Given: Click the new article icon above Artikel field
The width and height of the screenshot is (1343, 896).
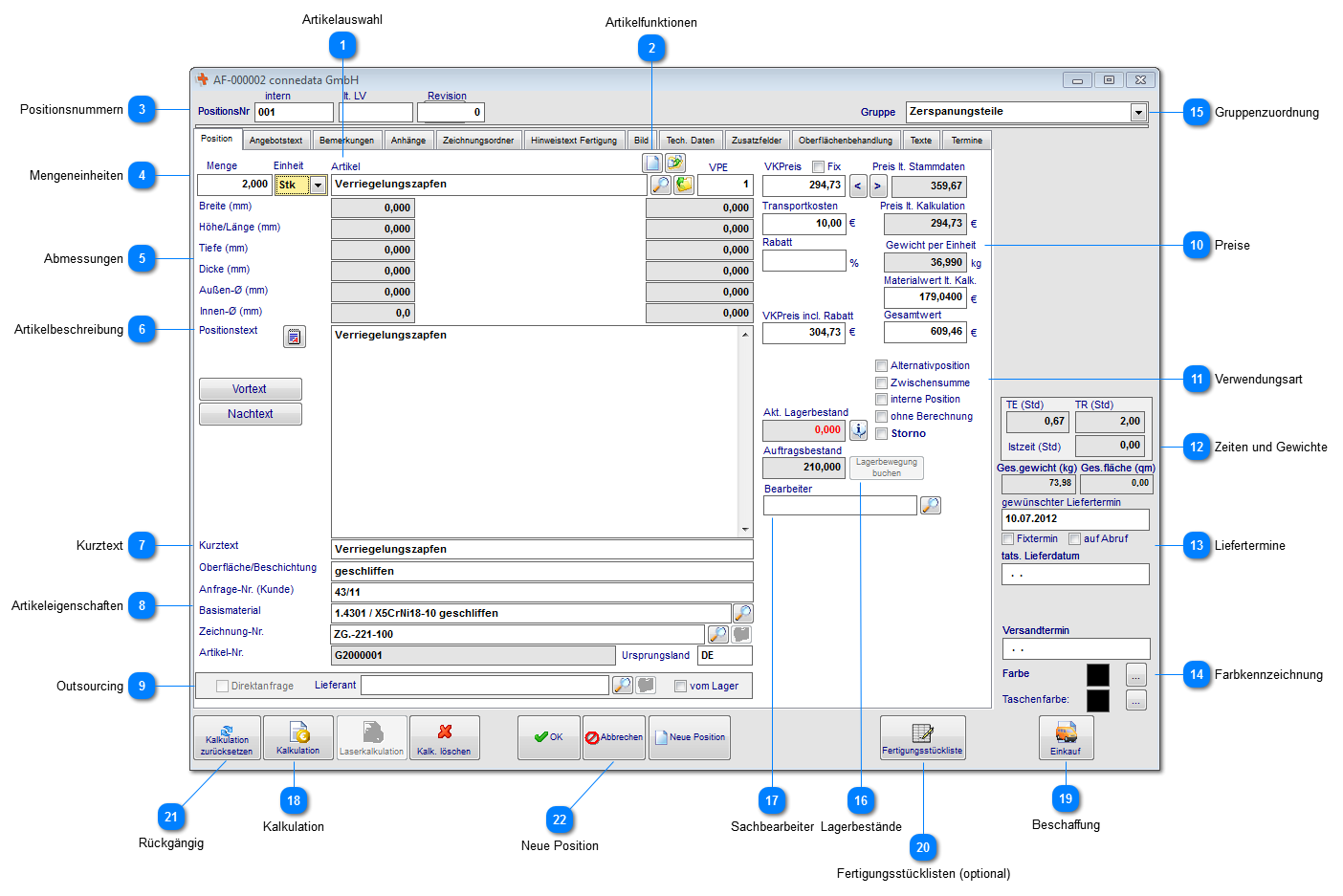Looking at the screenshot, I should click(652, 163).
